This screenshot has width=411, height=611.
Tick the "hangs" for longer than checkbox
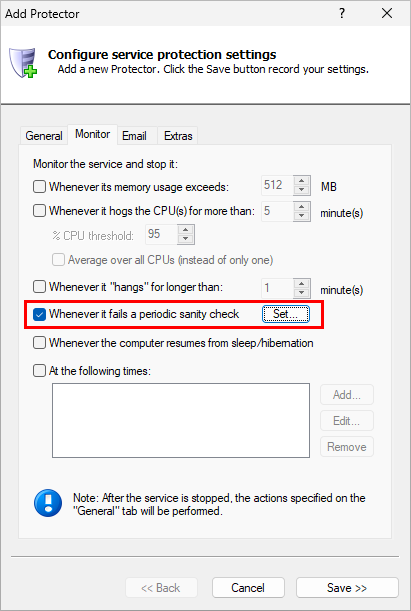tap(39, 287)
